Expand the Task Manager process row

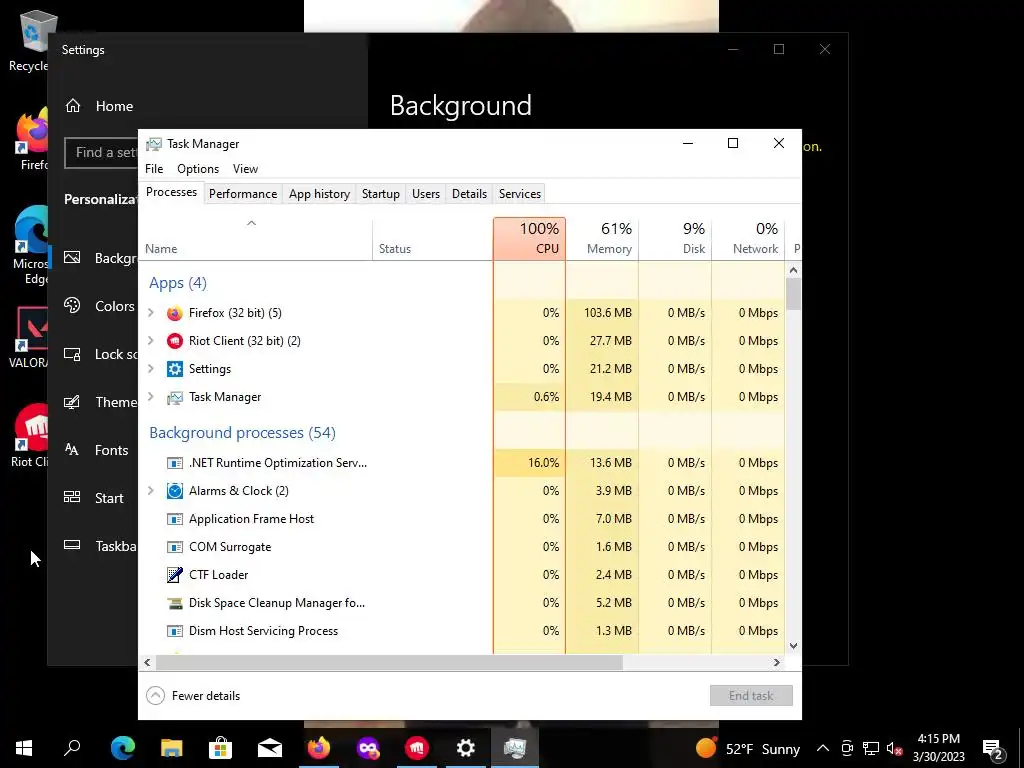tap(151, 396)
